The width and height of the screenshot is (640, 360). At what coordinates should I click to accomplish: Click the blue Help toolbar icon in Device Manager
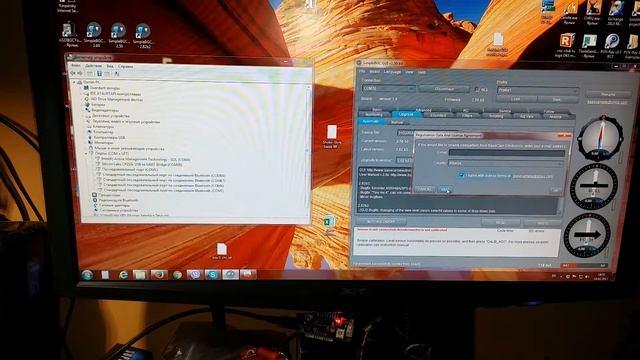[99, 73]
